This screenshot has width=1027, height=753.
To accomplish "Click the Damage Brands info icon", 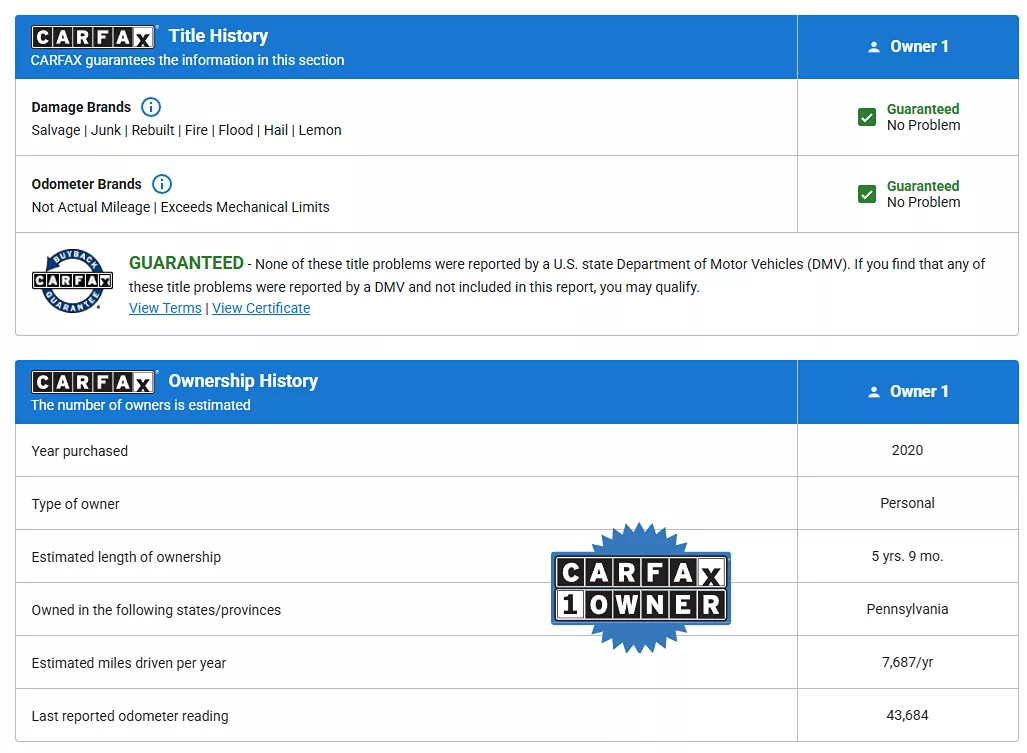I will coord(151,107).
